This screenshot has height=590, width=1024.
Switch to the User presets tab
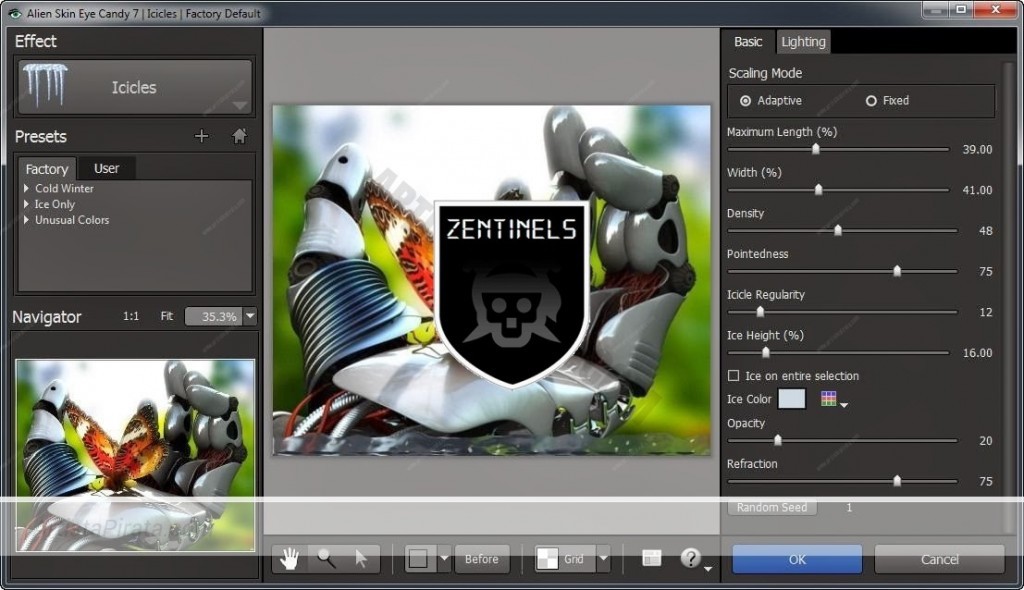pyautogui.click(x=106, y=169)
